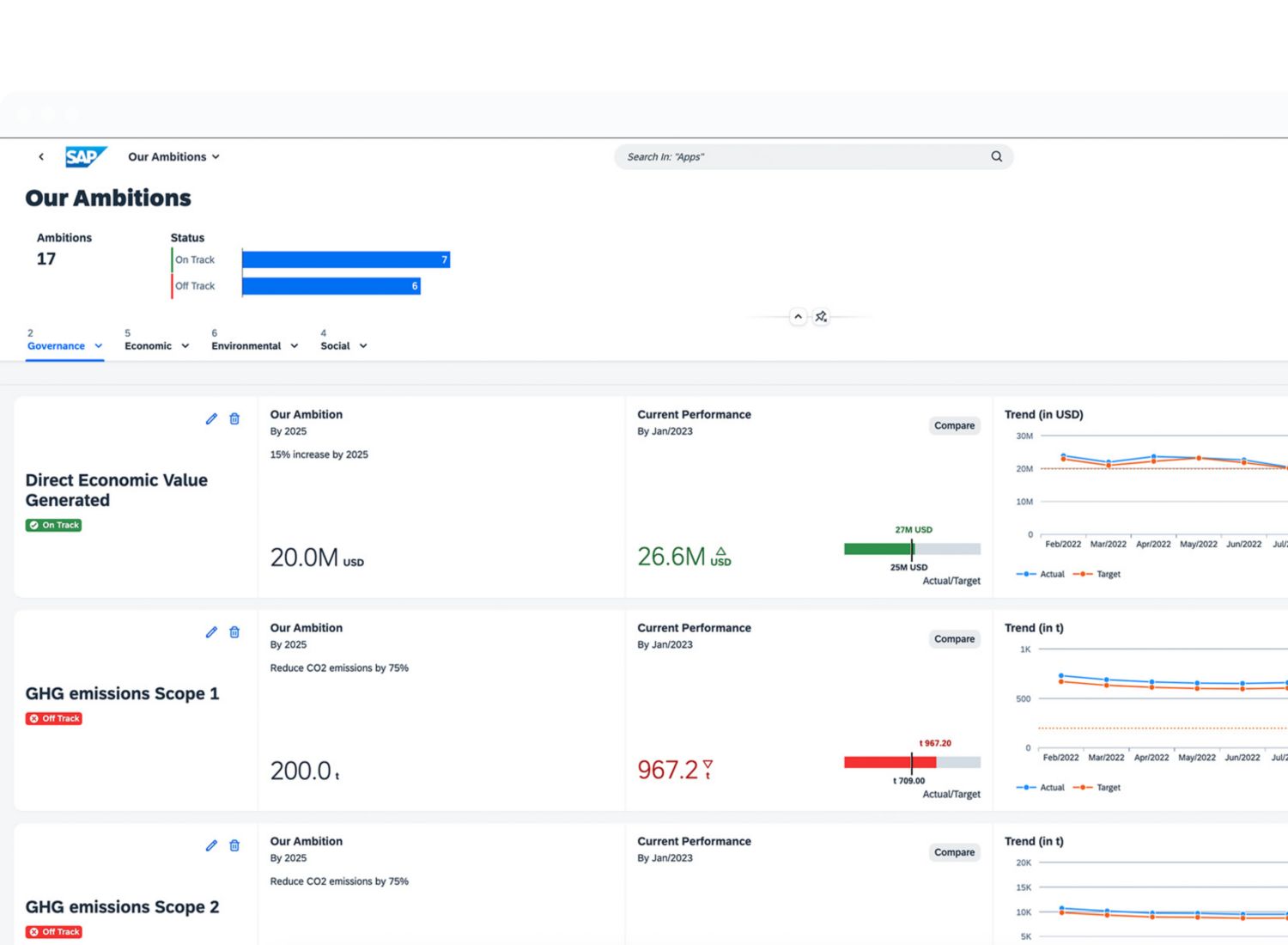
Task: Click Compare for GHG emissions Scope 1
Action: (x=954, y=639)
